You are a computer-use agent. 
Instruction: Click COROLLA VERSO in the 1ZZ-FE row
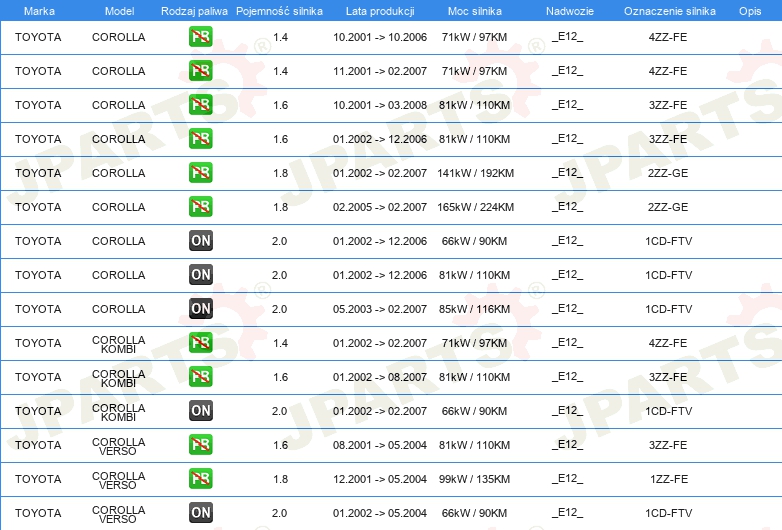click(x=118, y=480)
